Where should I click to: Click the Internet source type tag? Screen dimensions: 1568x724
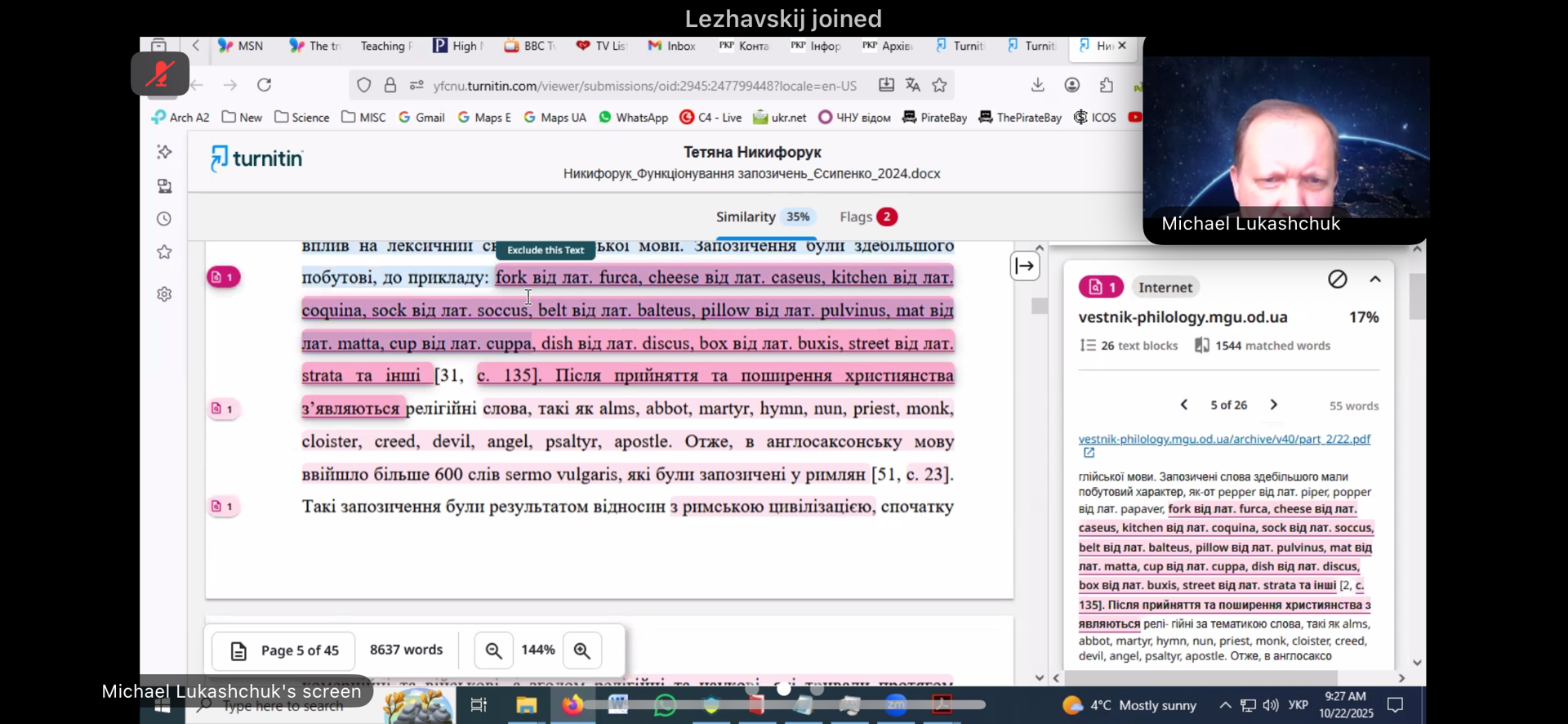point(1165,287)
